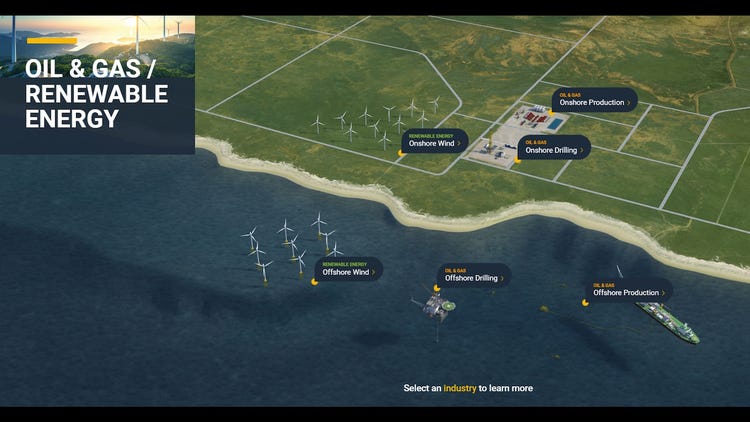Click the wind turbine header photo
This screenshot has width=750, height=422.
coord(98,47)
